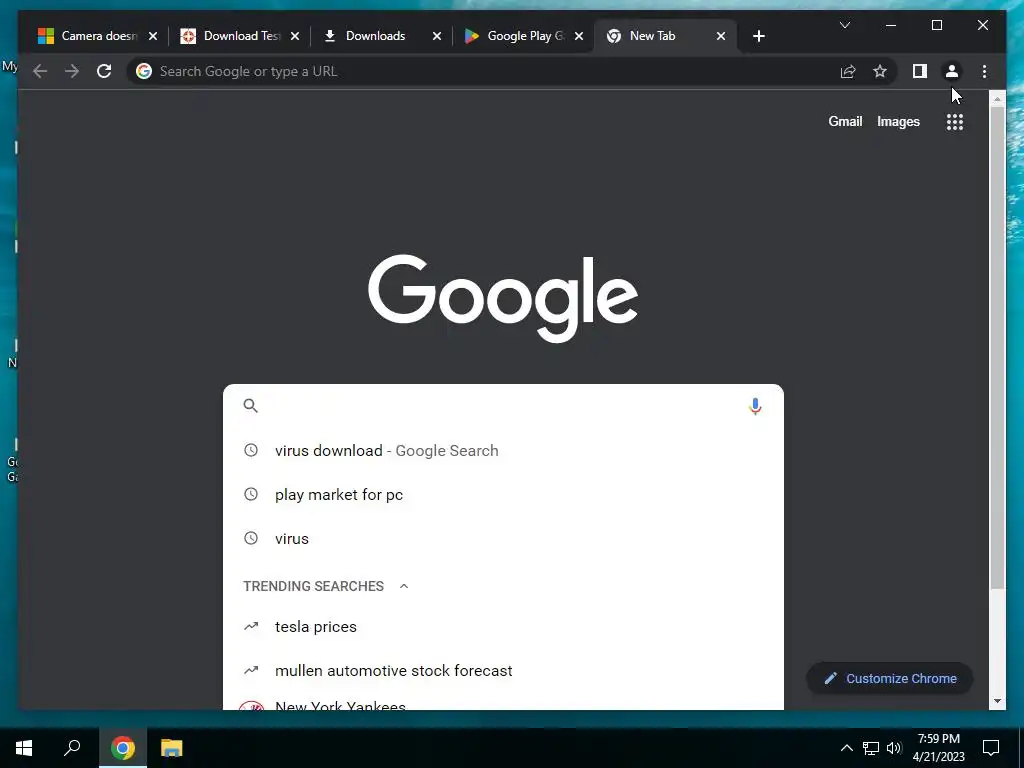Pick the 'virus' history suggestion

(x=503, y=539)
